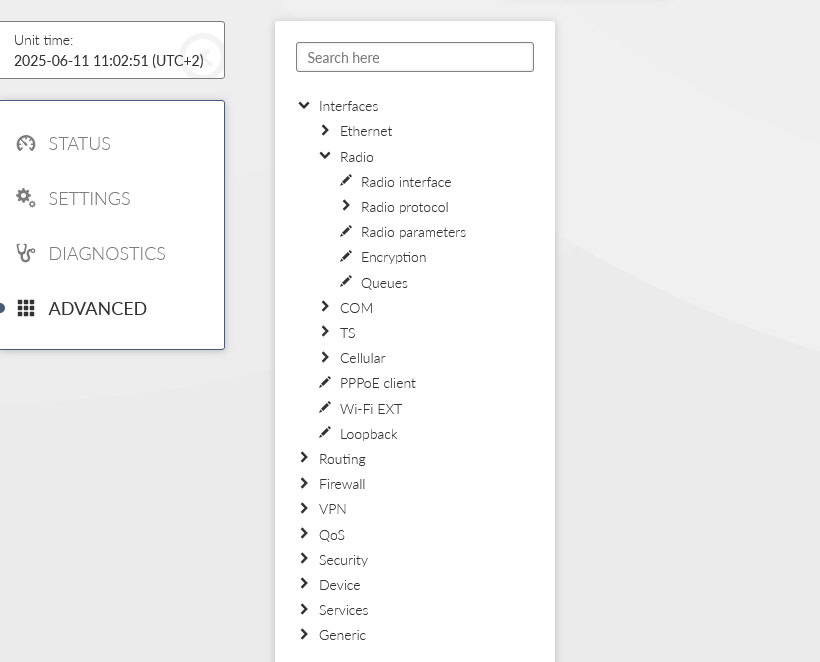820x662 pixels.
Task: Collapse the Interfaces tree node
Action: (x=304, y=105)
